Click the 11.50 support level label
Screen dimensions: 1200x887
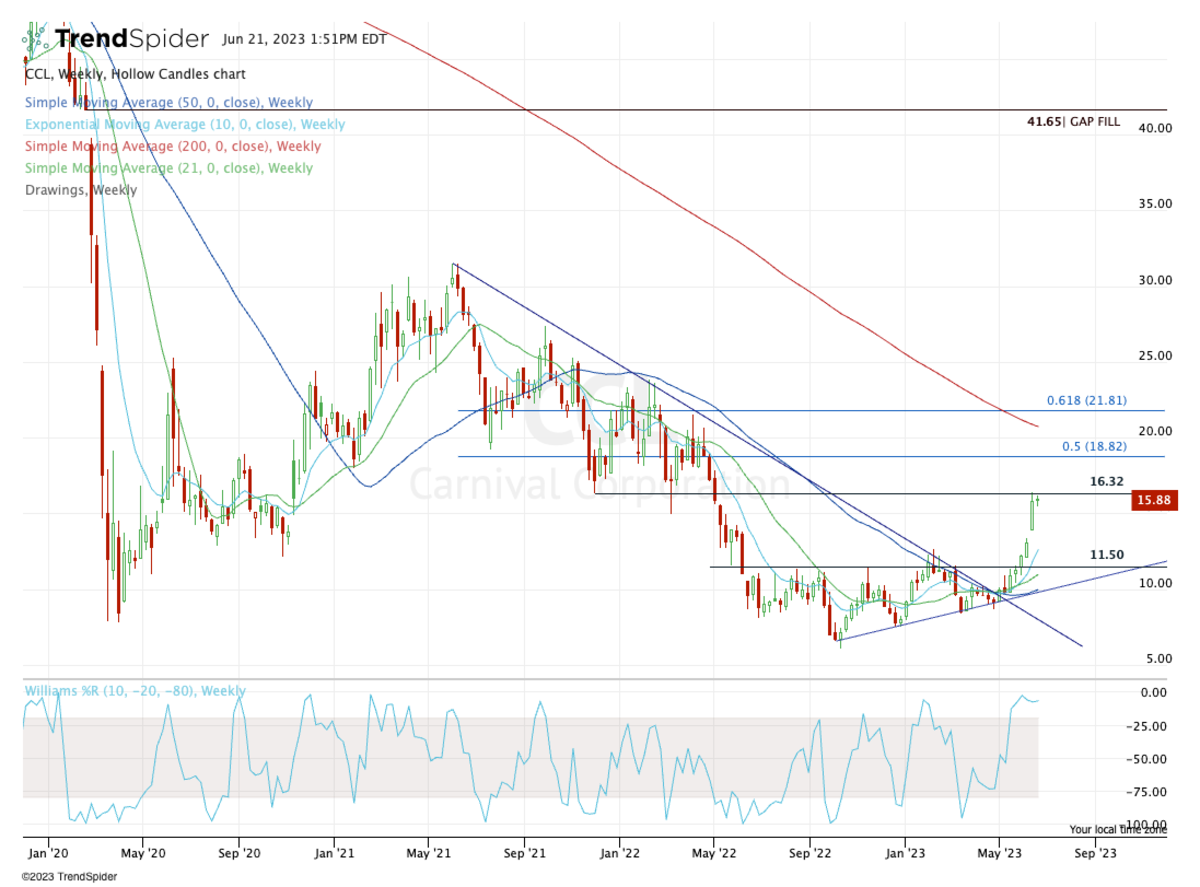[1105, 554]
